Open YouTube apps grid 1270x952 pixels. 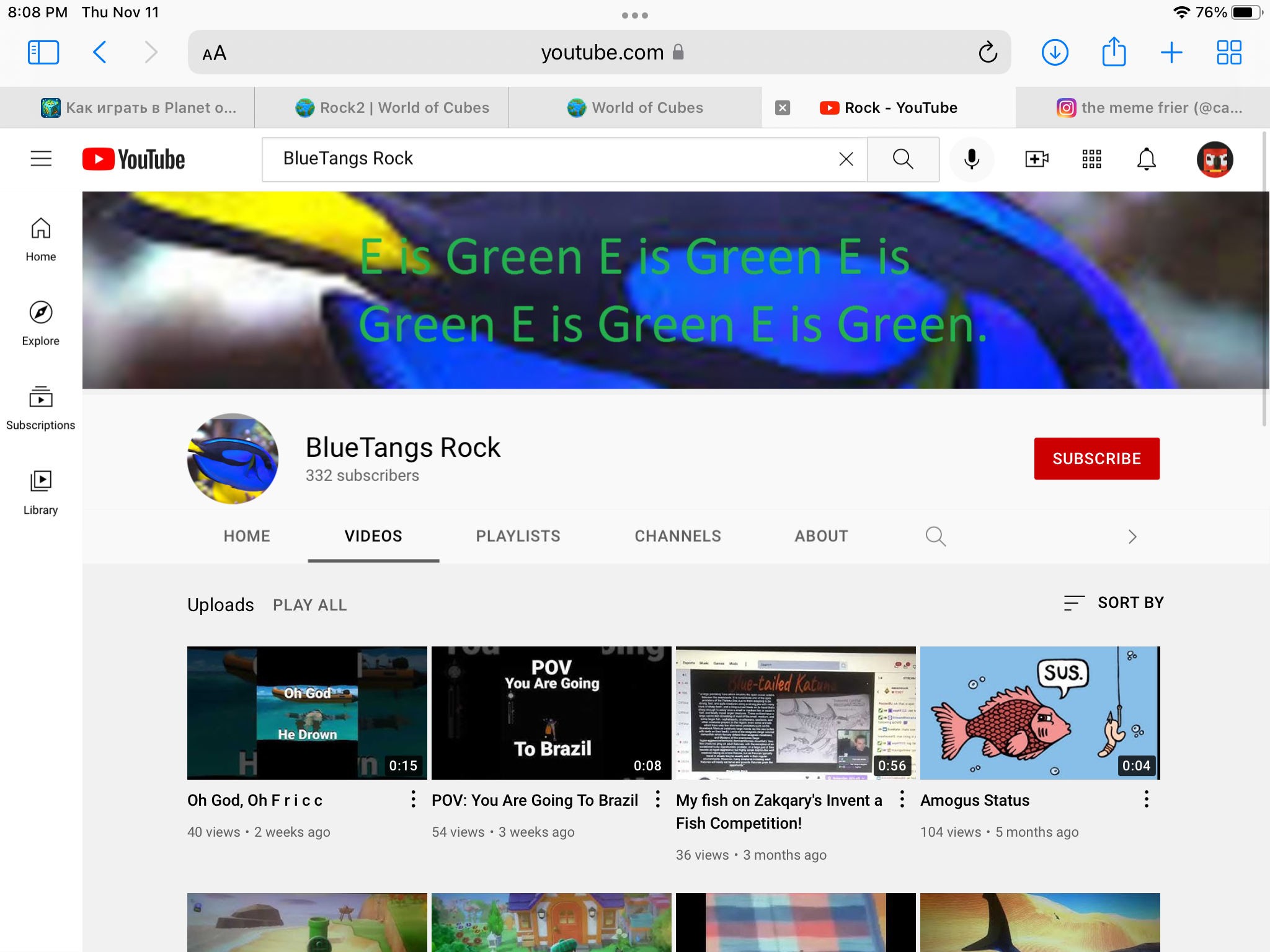coord(1091,159)
